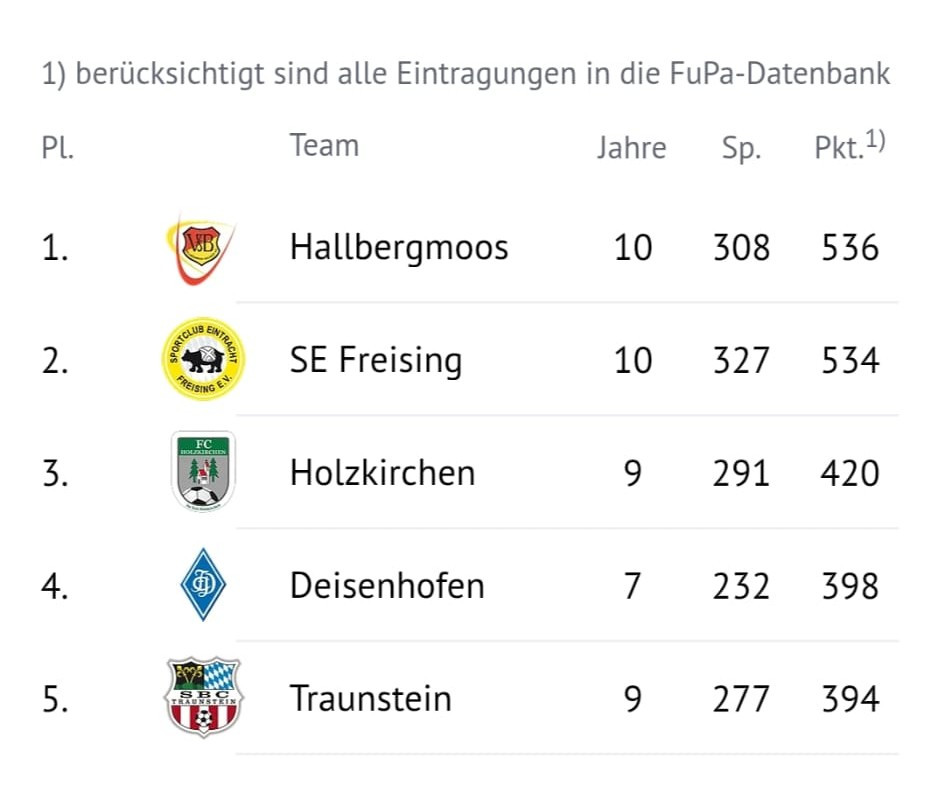The image size is (945, 789).
Task: Click the VfB Hallbergmoos club crest
Action: tap(202, 247)
